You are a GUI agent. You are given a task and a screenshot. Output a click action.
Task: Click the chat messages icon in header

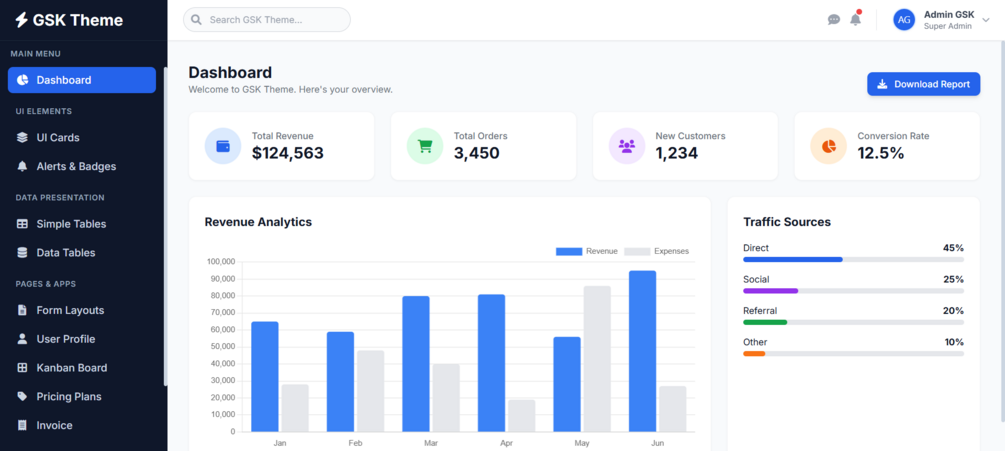pyautogui.click(x=833, y=20)
